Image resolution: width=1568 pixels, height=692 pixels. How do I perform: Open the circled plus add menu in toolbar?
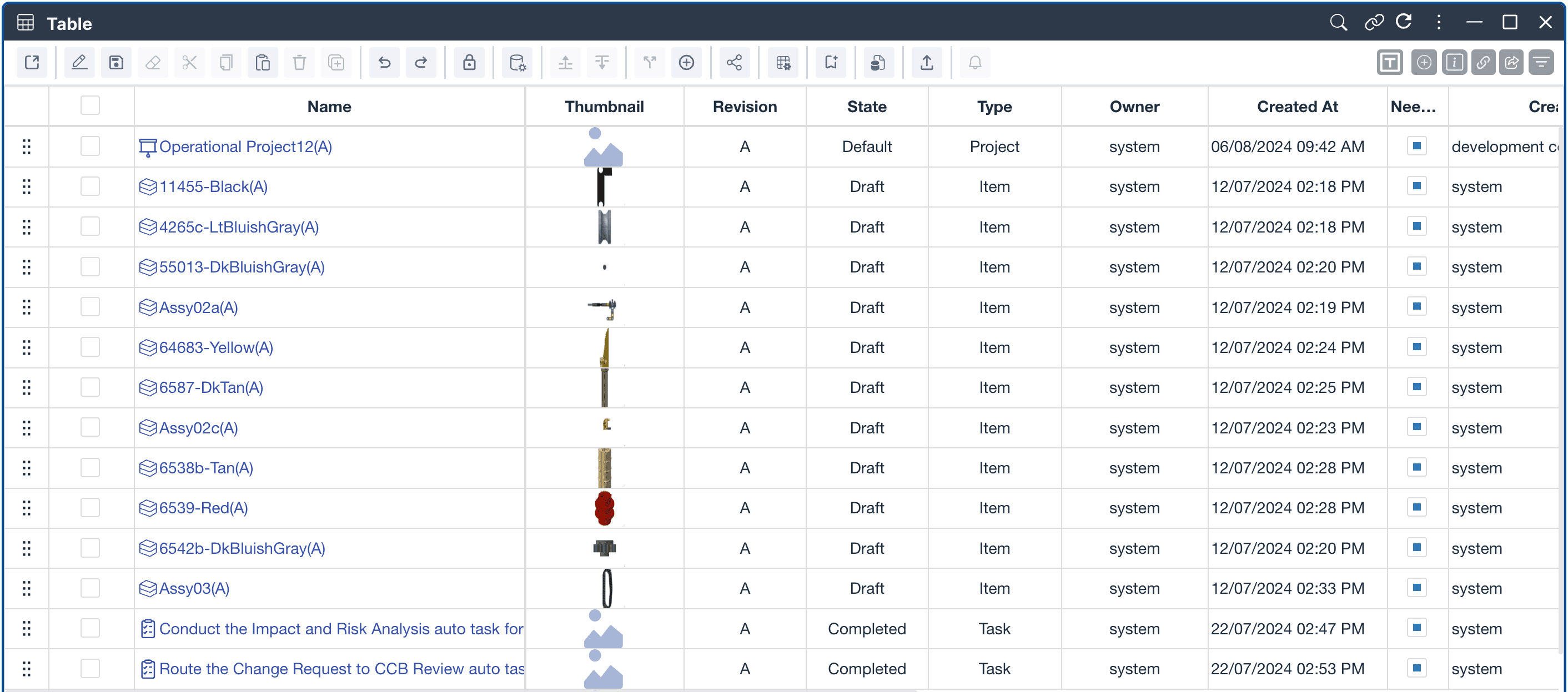pos(686,62)
